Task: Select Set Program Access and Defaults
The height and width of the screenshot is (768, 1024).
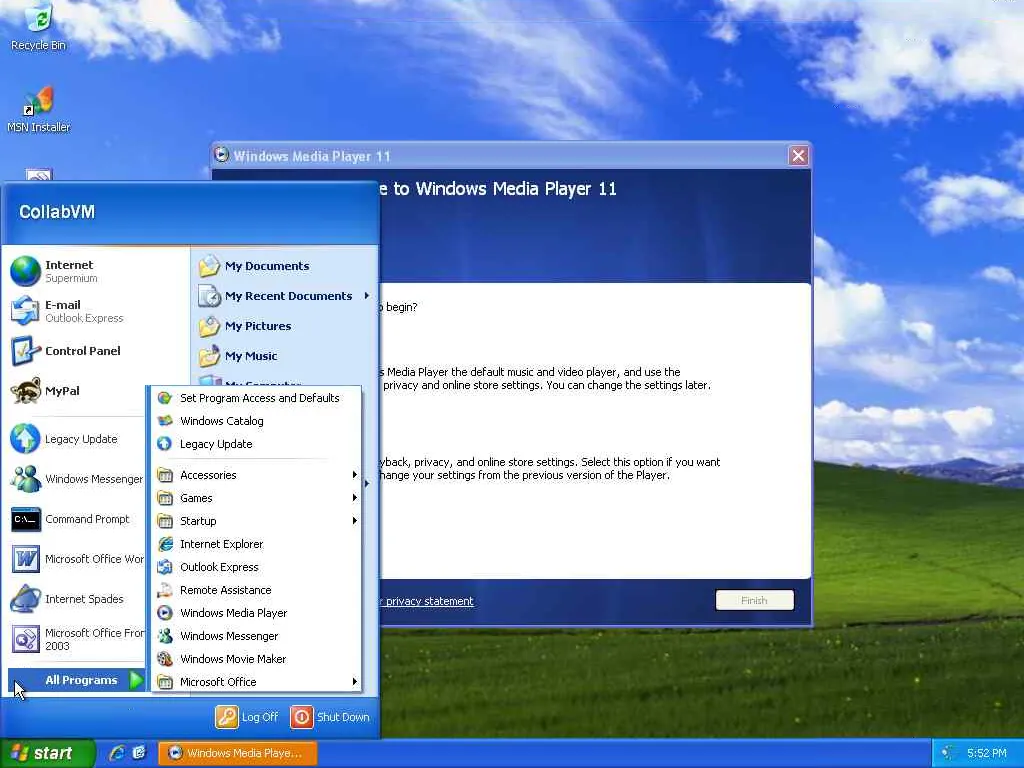Action: (x=256, y=398)
